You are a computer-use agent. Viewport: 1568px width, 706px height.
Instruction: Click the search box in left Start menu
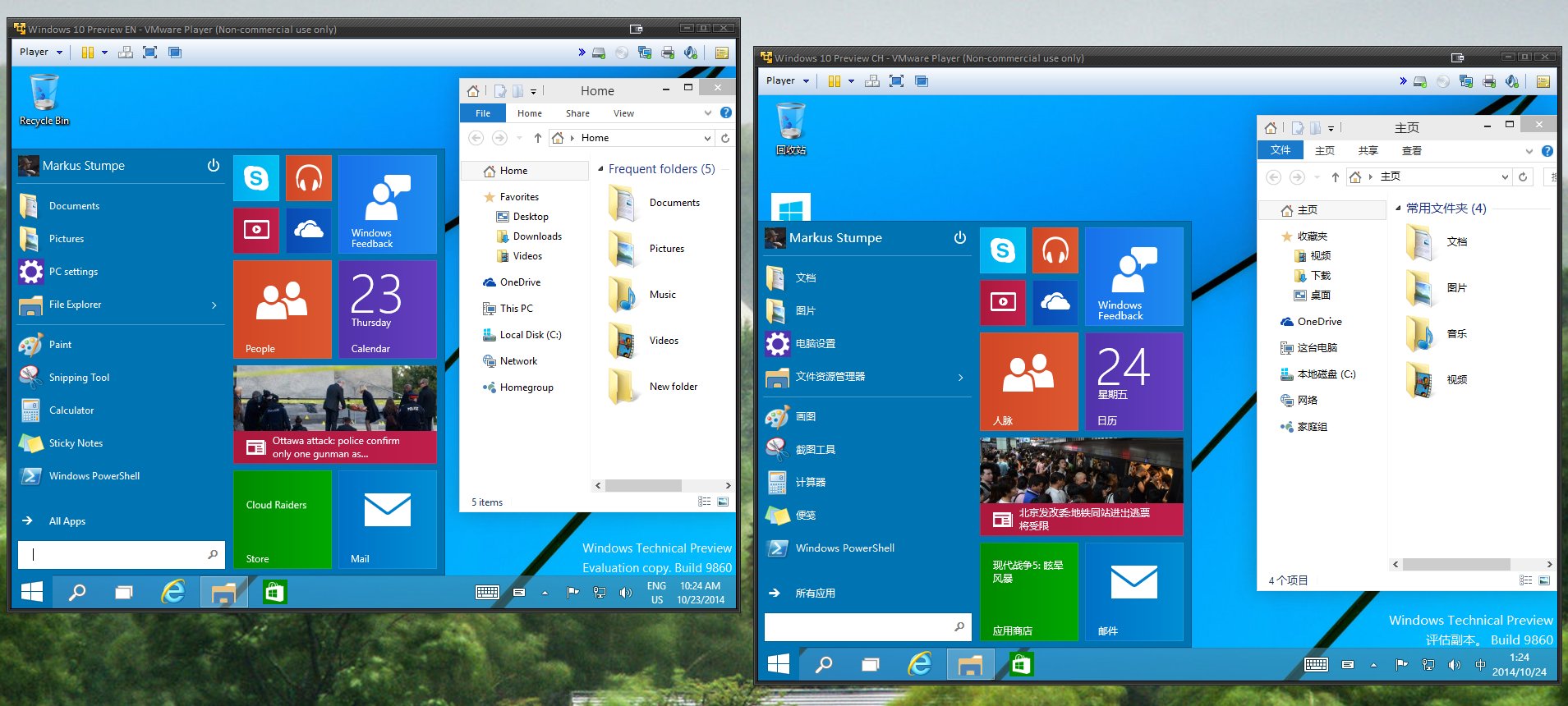[x=115, y=554]
